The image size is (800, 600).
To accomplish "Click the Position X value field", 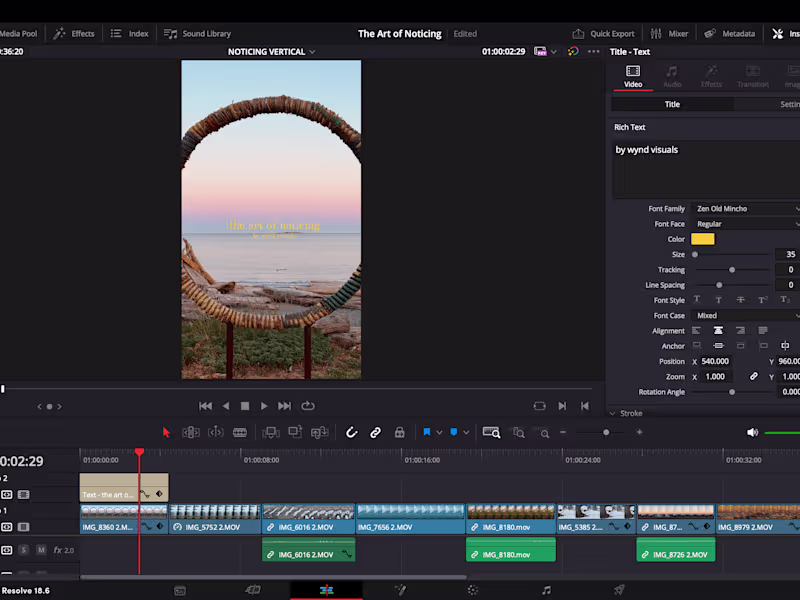I will pos(715,361).
